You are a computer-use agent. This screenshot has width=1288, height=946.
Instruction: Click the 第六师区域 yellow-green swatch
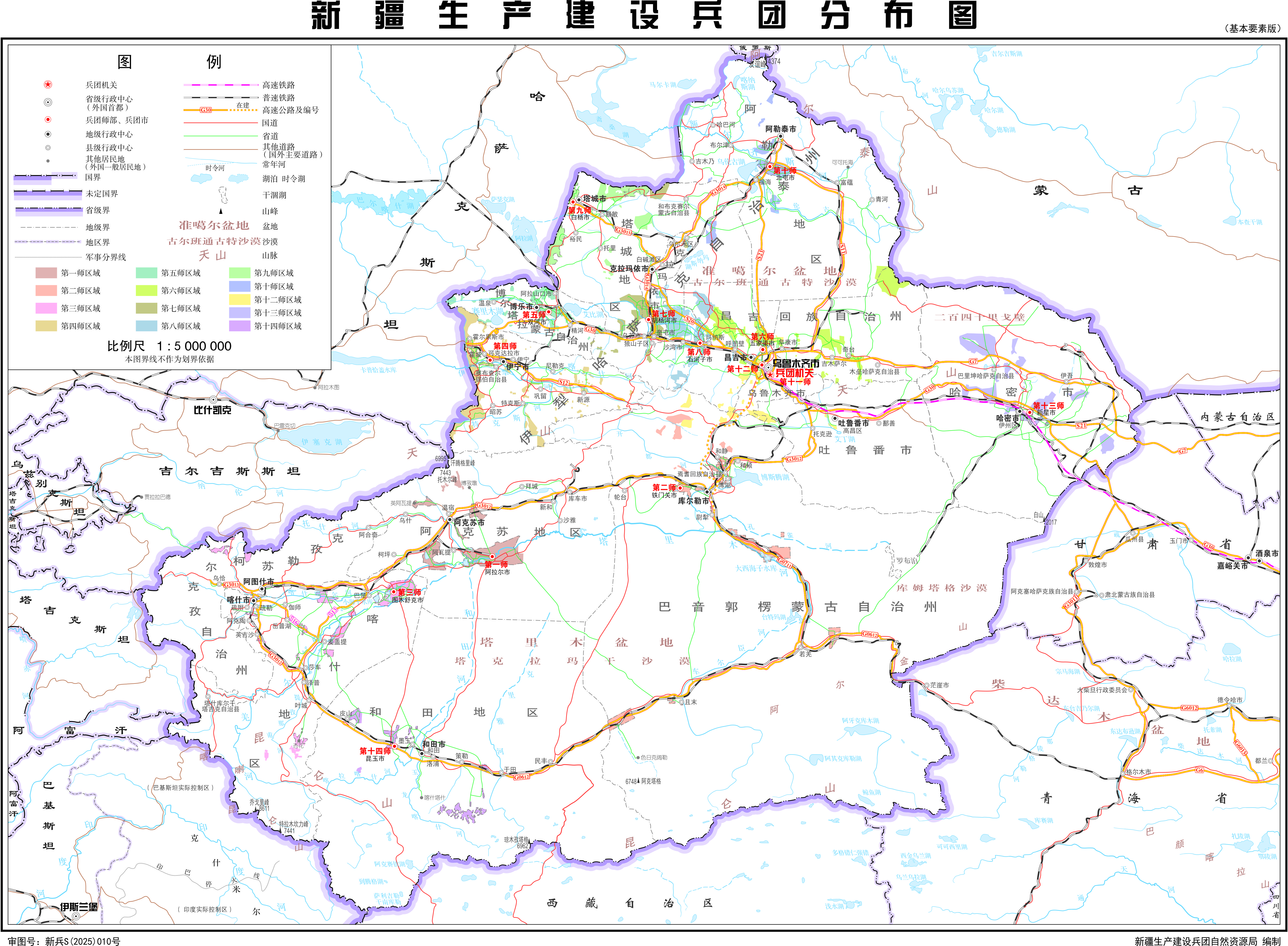146,291
